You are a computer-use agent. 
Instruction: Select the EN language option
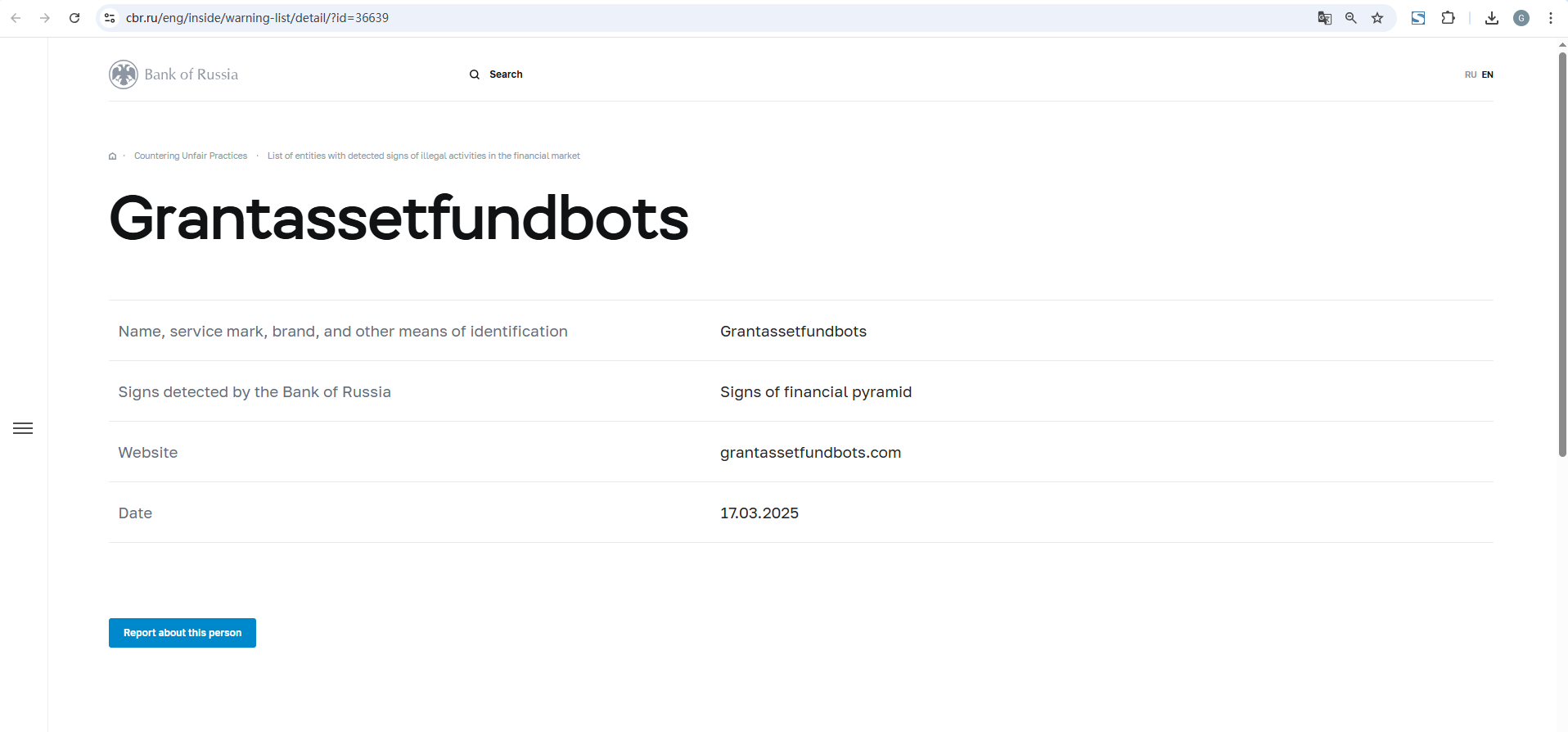pos(1488,75)
